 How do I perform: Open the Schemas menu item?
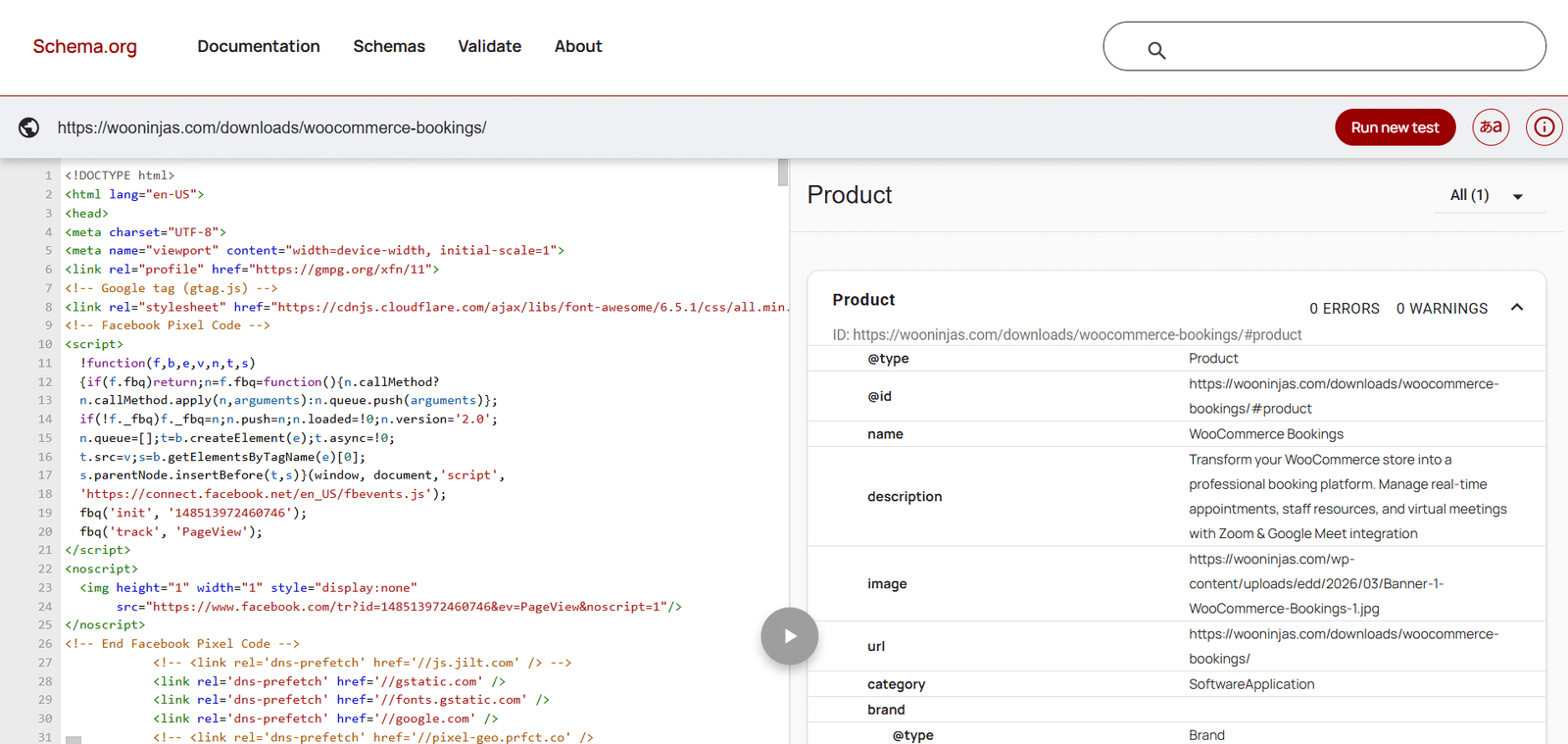389,46
